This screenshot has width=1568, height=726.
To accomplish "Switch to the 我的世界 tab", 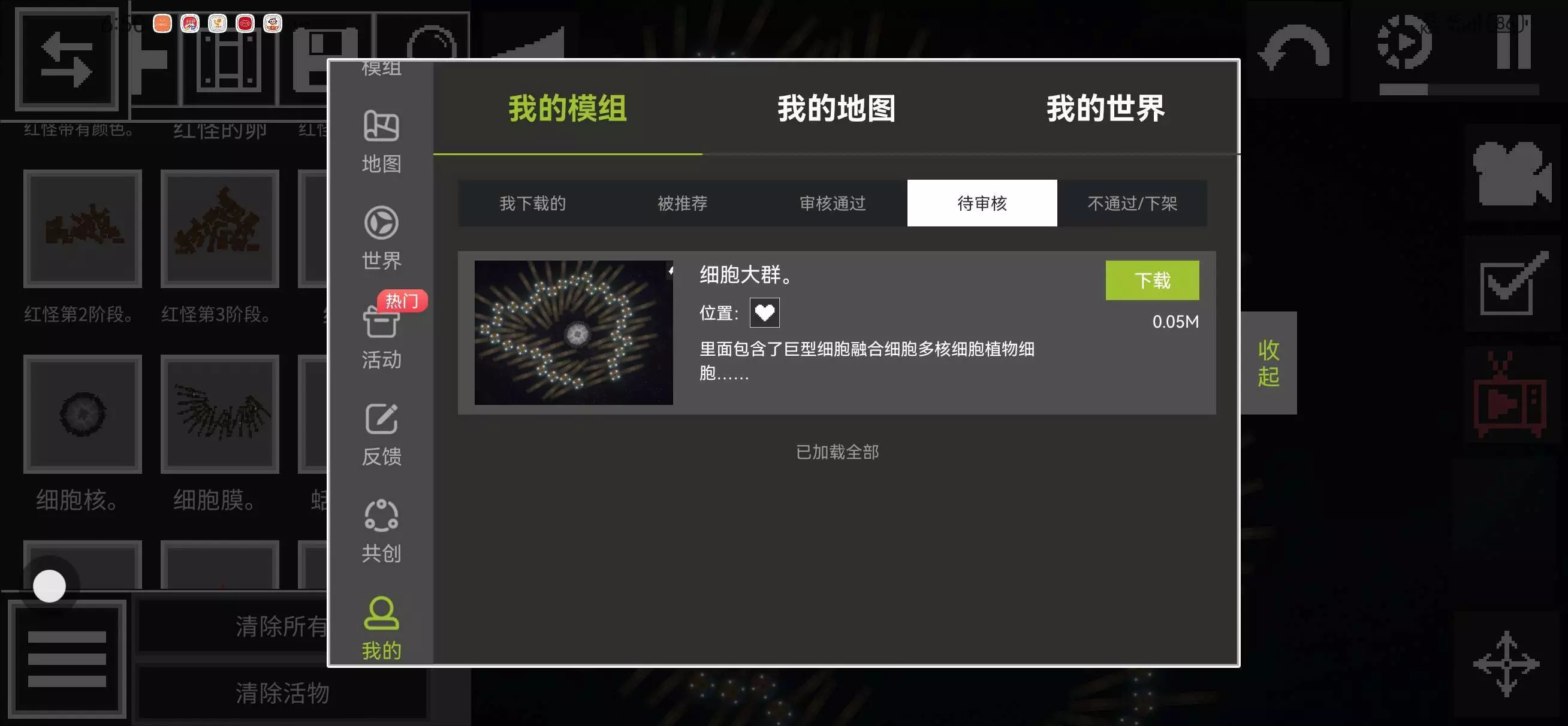I will pyautogui.click(x=1105, y=108).
